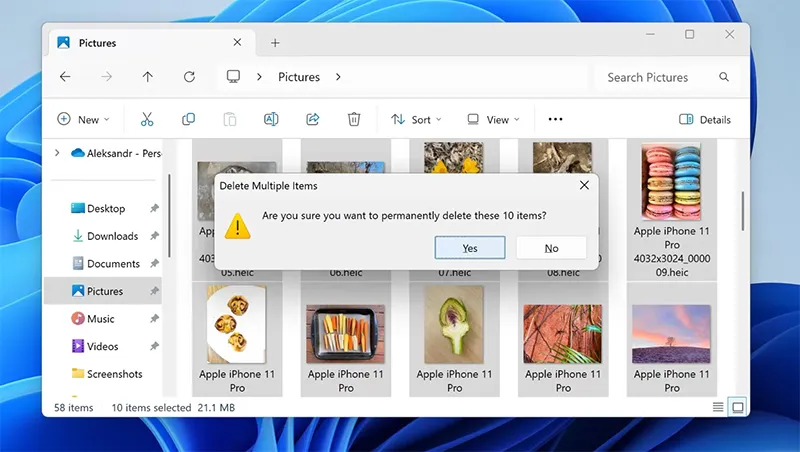Screen dimensions: 800x452
Task: Click the This PC monitor icon in address bar
Action: tap(233, 77)
